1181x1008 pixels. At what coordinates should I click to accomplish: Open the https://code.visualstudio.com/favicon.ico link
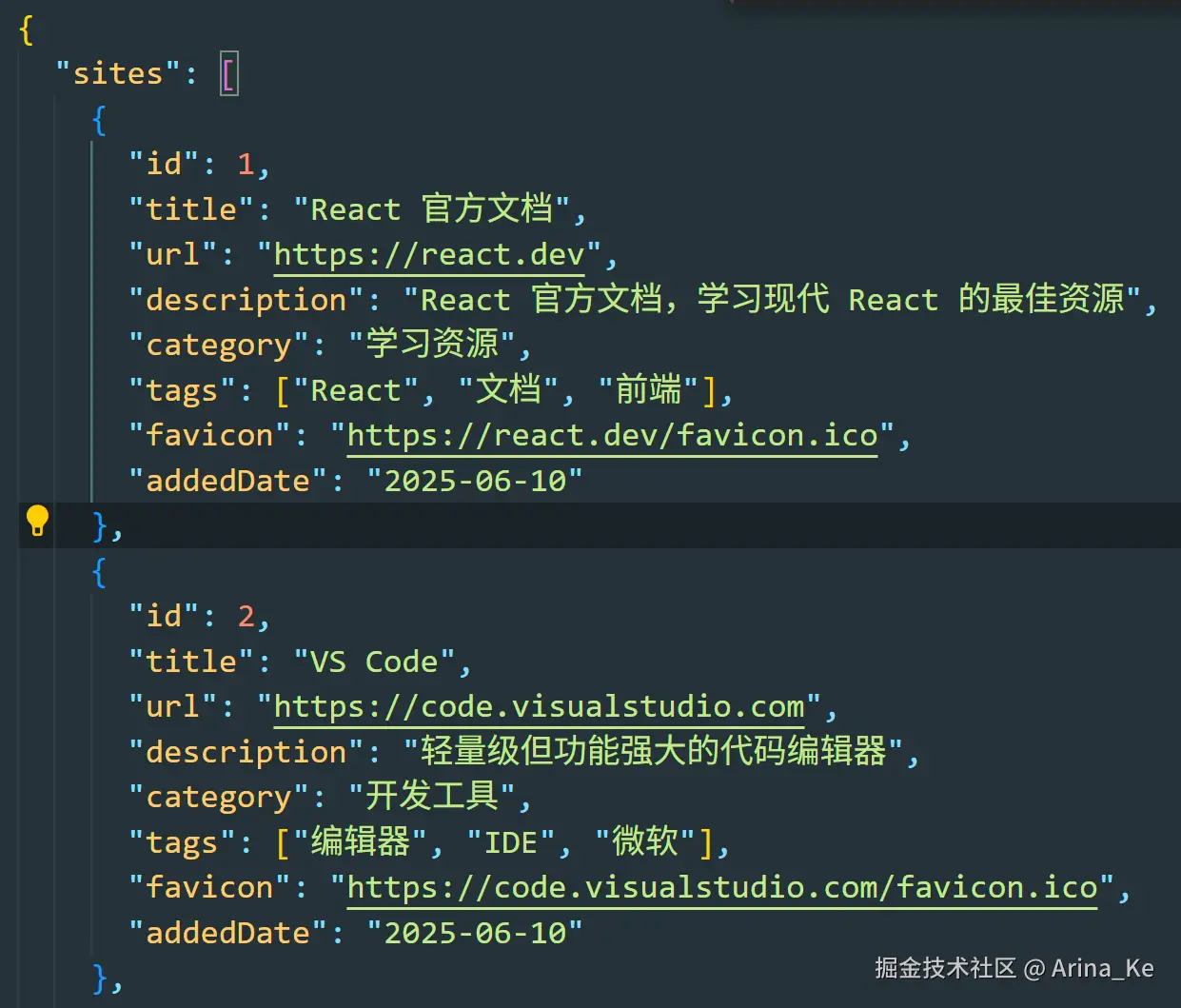coord(722,888)
